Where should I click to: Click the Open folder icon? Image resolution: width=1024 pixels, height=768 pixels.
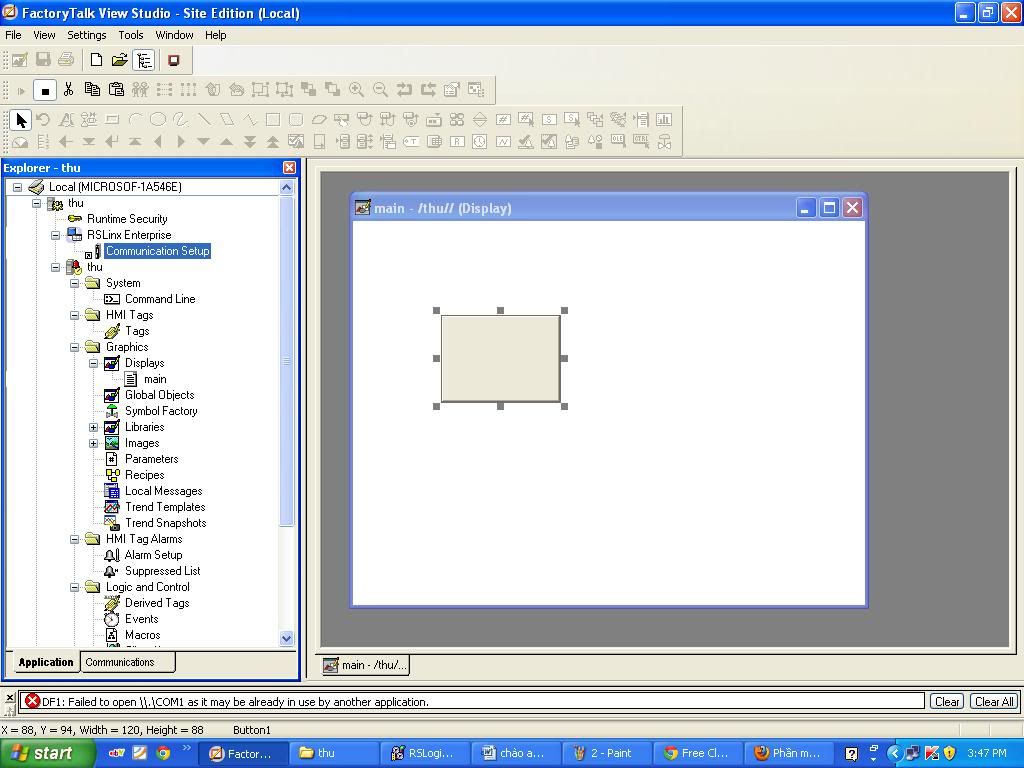(120, 60)
